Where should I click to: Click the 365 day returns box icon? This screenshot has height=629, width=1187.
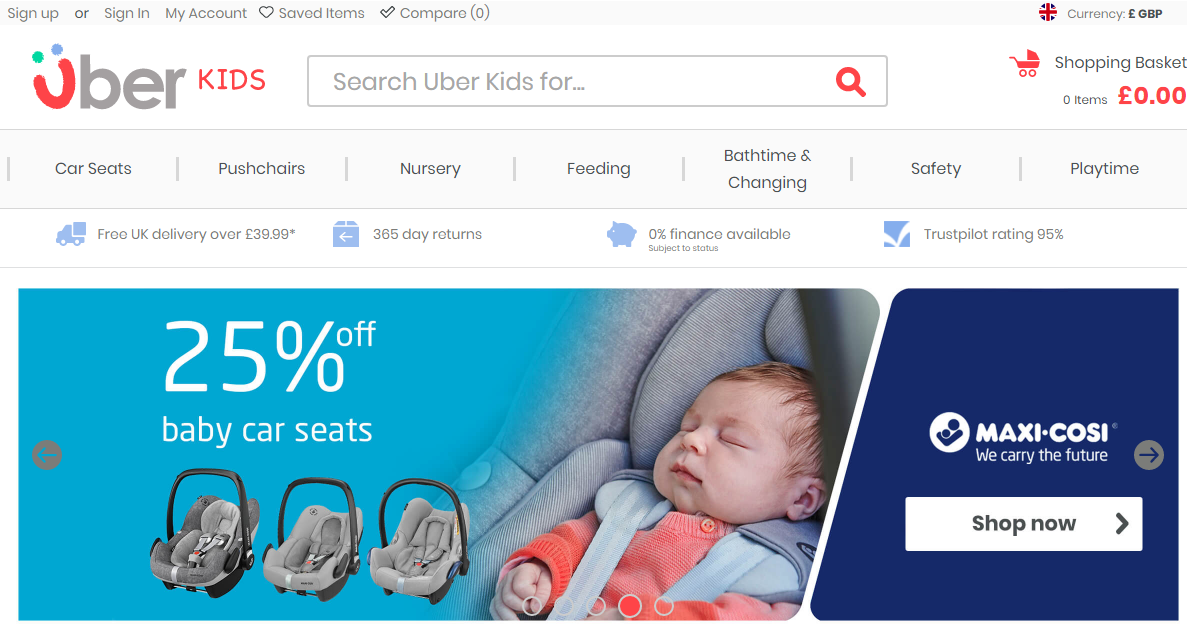[346, 234]
